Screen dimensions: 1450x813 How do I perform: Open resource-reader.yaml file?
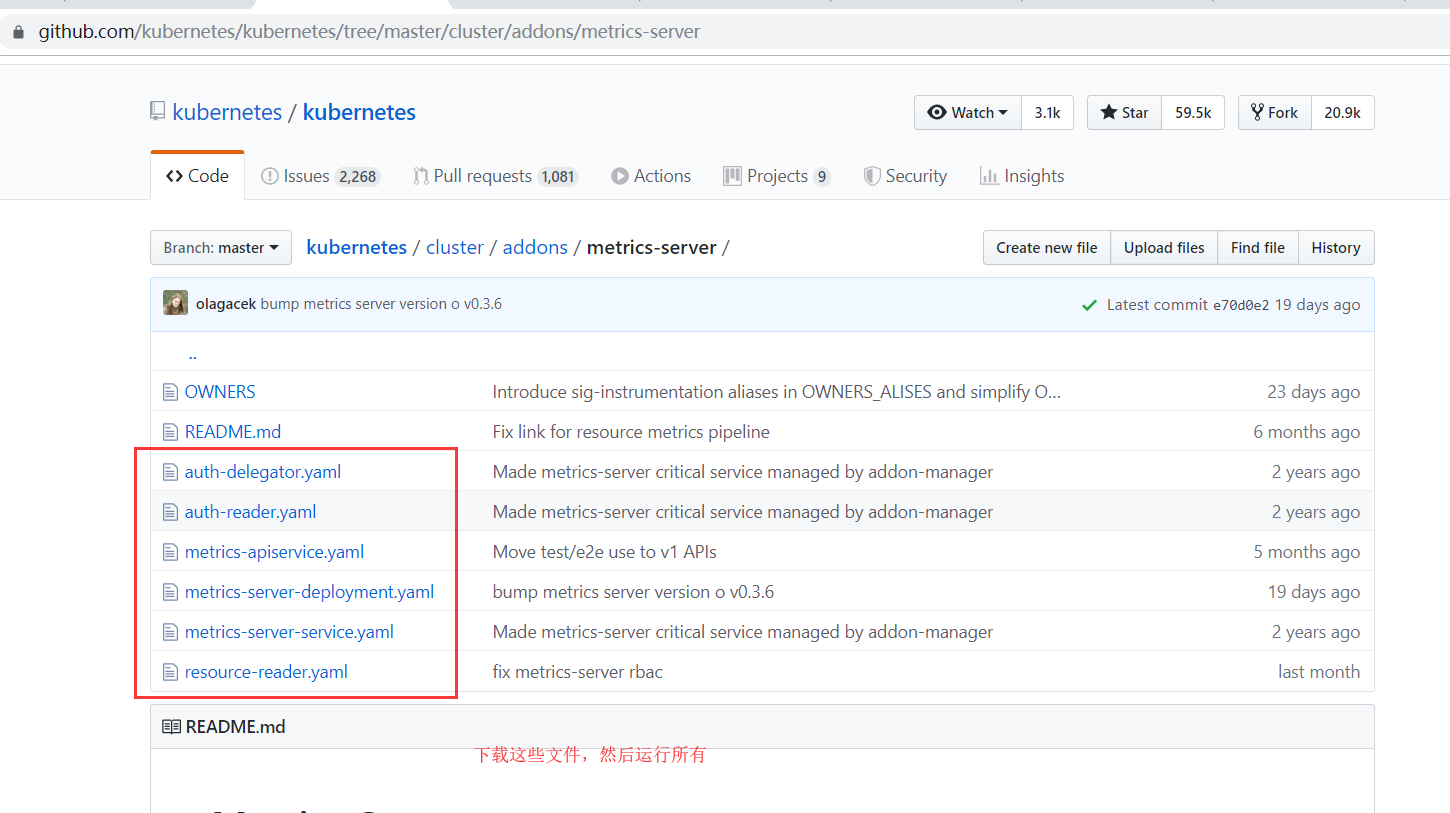(x=266, y=672)
